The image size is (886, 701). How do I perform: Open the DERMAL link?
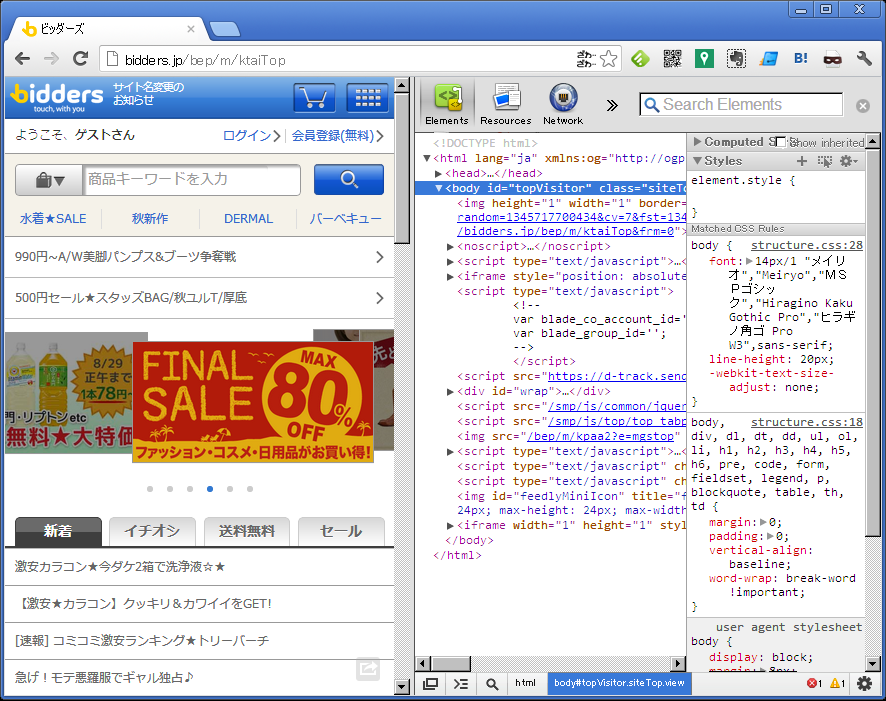click(x=248, y=219)
